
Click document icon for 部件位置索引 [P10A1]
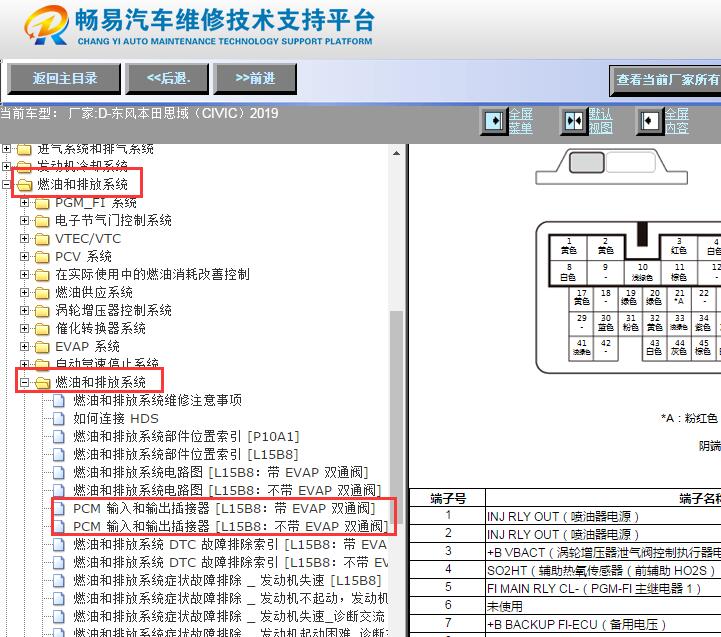[59, 436]
